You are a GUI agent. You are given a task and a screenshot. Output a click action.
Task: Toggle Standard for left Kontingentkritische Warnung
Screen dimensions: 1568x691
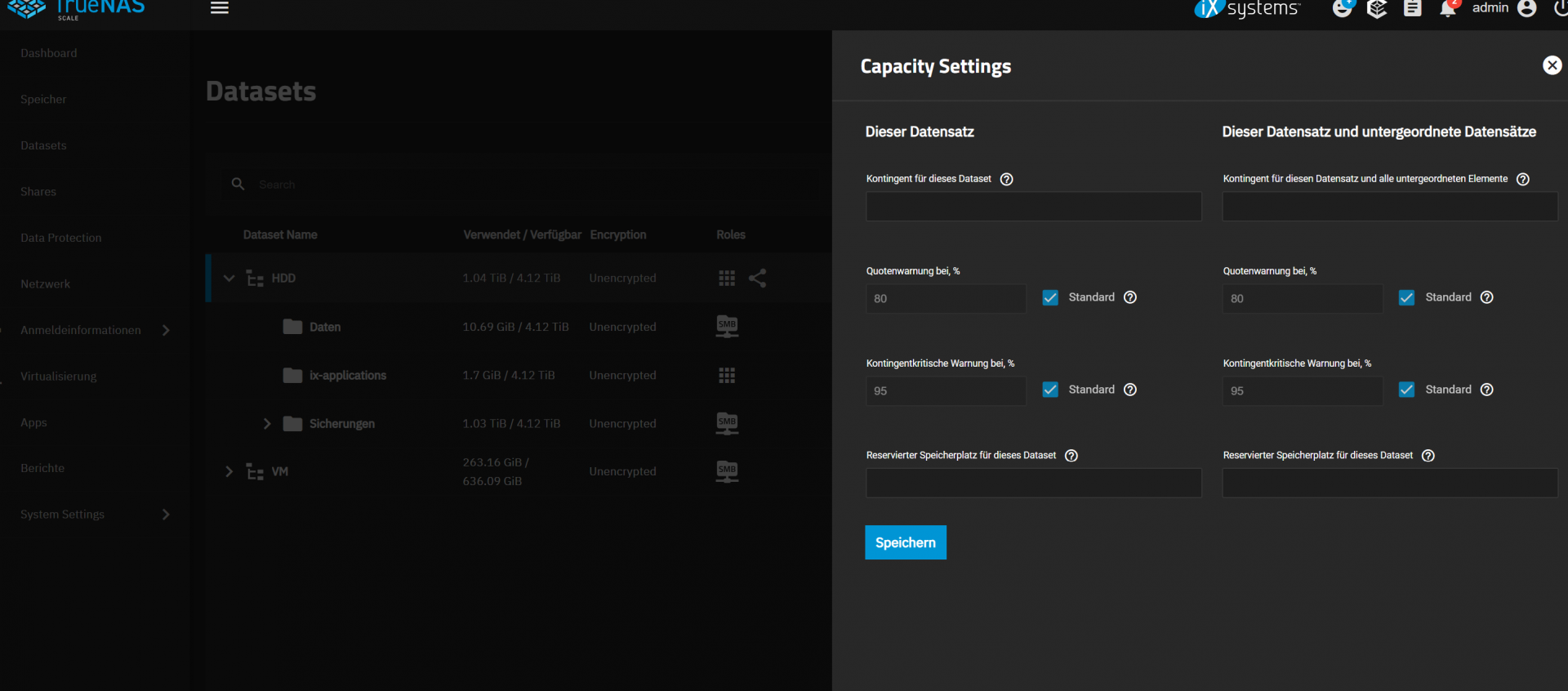tap(1050, 390)
